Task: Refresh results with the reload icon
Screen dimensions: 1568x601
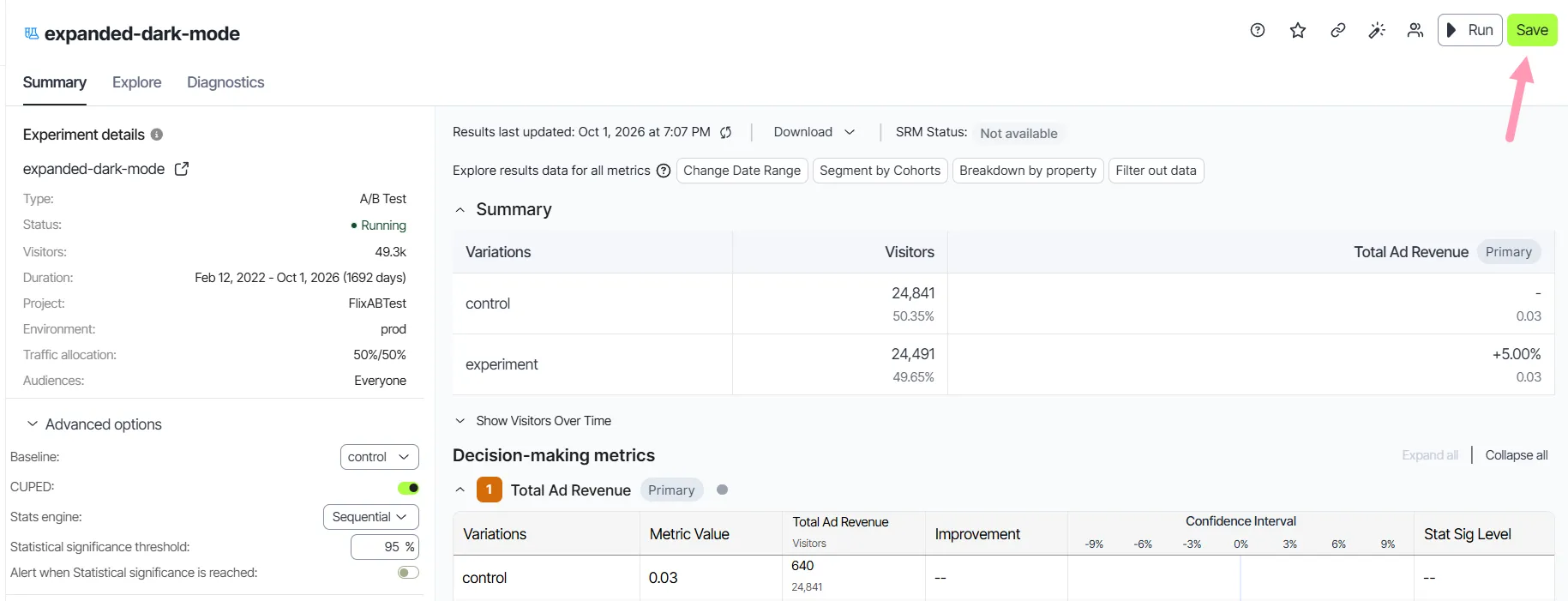Action: point(726,132)
